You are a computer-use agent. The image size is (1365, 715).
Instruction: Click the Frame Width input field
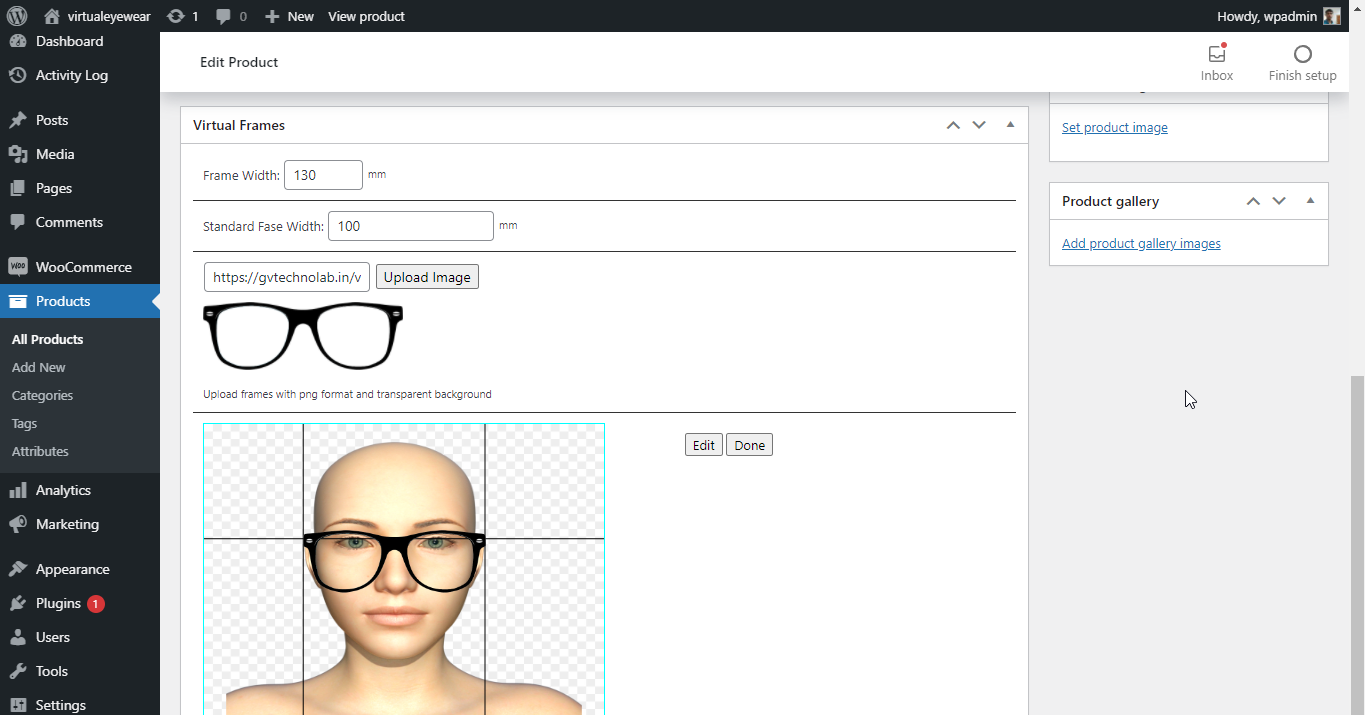(323, 175)
